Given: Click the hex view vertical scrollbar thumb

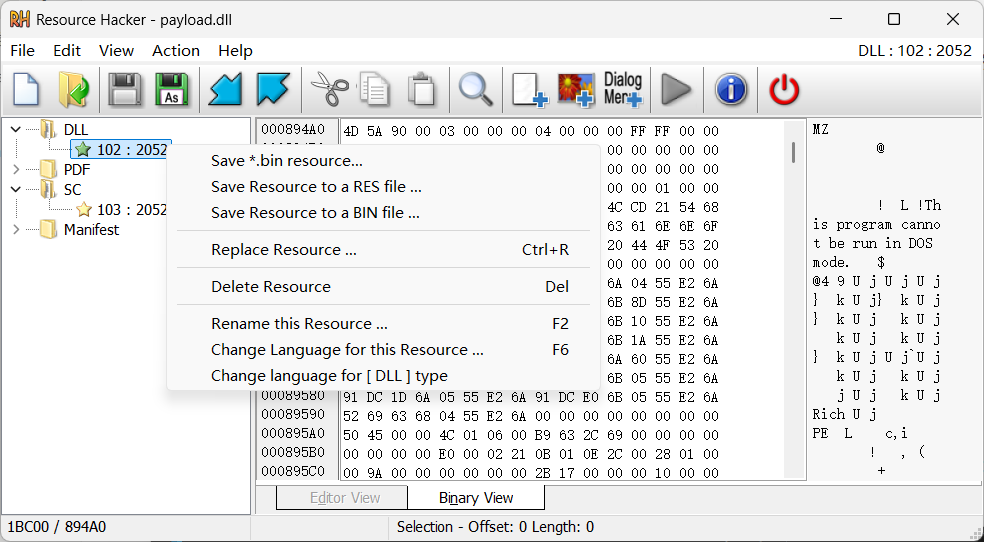Looking at the screenshot, I should 794,152.
